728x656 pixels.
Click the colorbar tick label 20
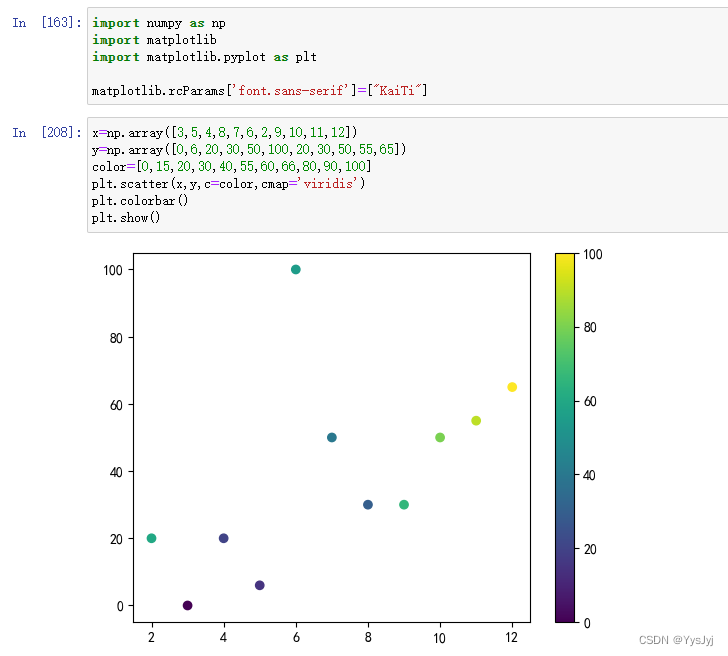click(x=590, y=549)
